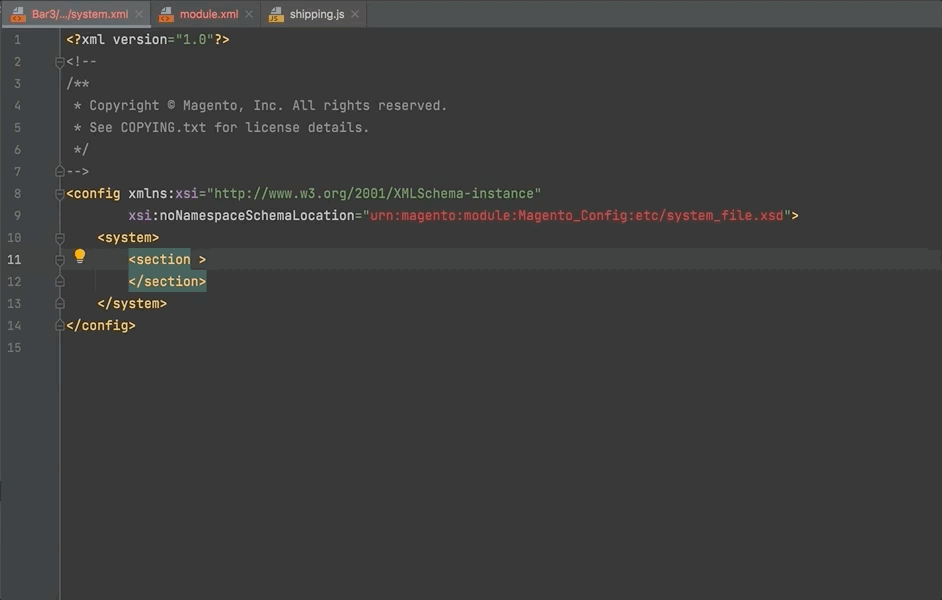Close the module.xml editor tab
This screenshot has height=600, width=942.
coord(250,15)
